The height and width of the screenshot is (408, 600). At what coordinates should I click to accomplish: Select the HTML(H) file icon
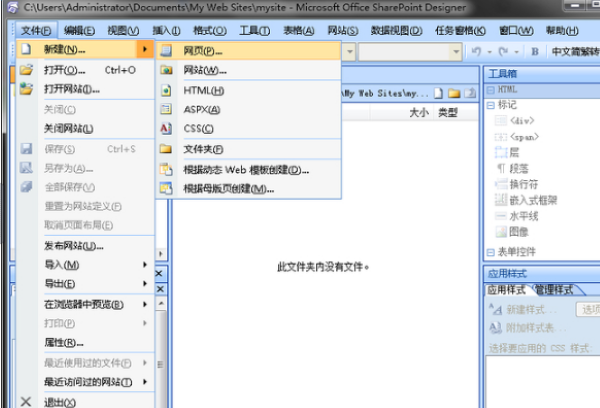pyautogui.click(x=166, y=90)
